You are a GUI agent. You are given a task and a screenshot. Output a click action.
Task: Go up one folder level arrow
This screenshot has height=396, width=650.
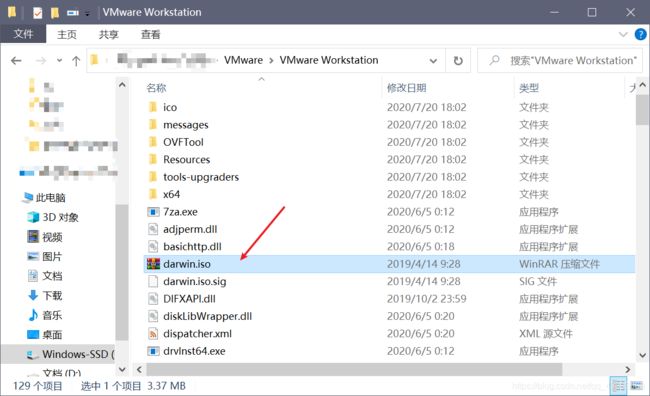click(x=76, y=61)
